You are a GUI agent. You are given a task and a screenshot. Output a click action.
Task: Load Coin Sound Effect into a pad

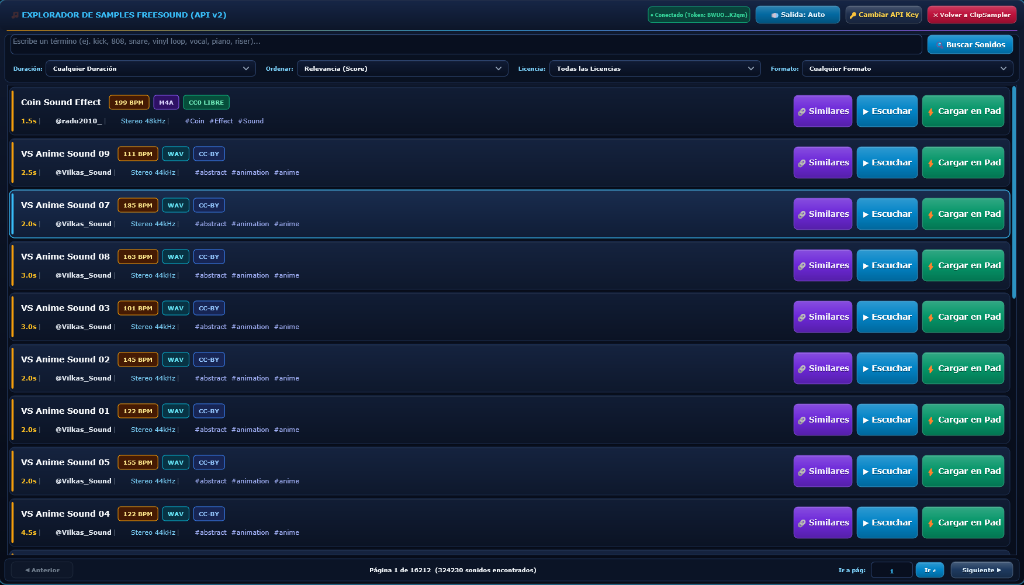pos(963,111)
